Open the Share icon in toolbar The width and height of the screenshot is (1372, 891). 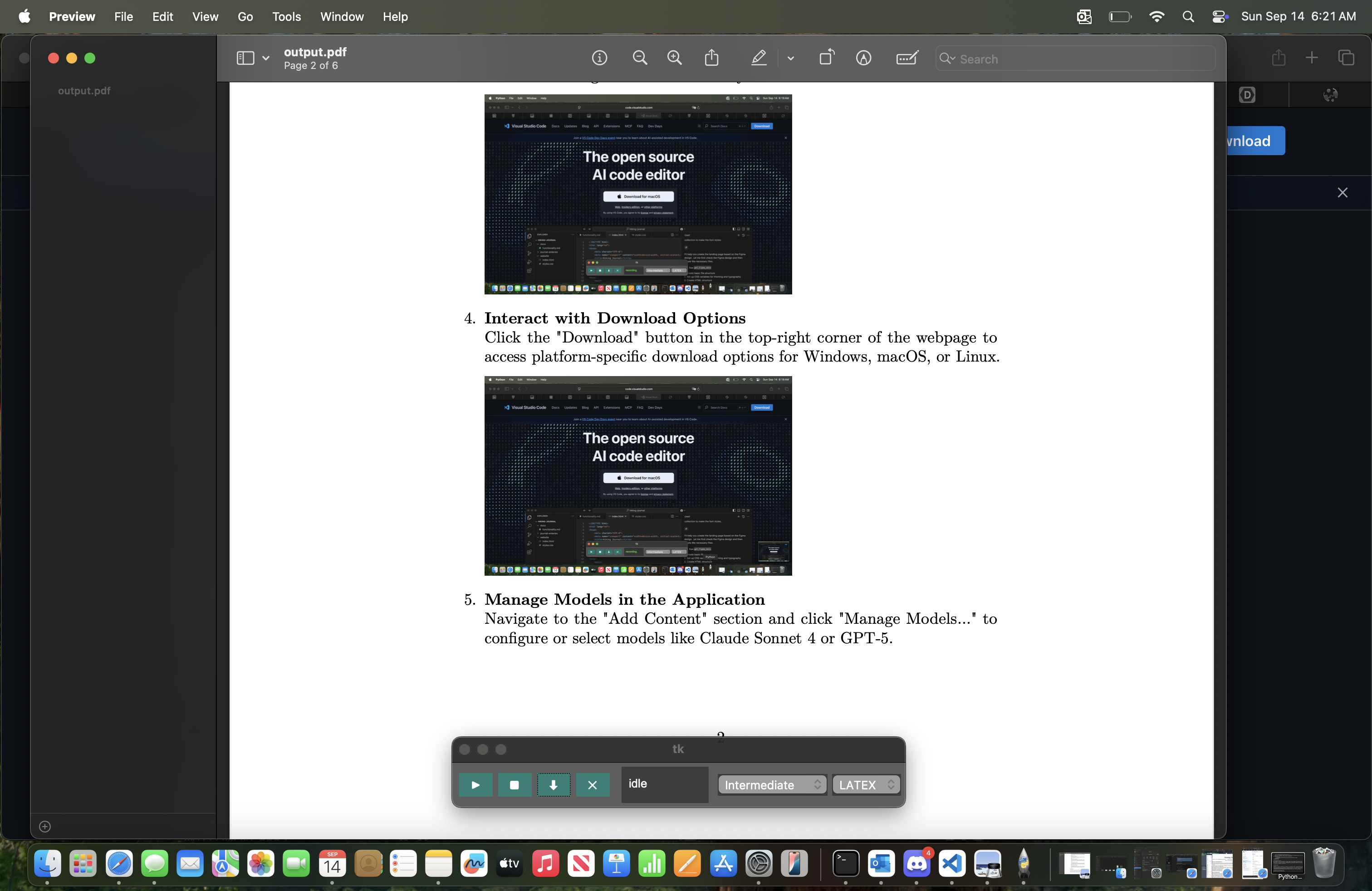coord(712,58)
